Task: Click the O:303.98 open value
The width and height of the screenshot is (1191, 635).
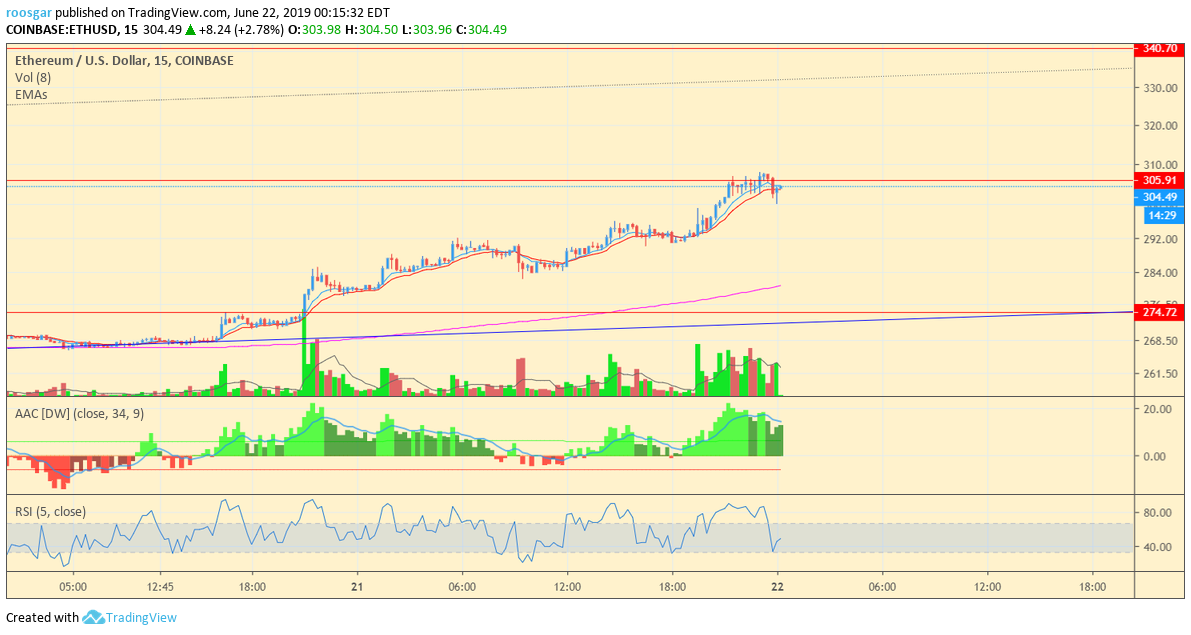Action: (314, 30)
